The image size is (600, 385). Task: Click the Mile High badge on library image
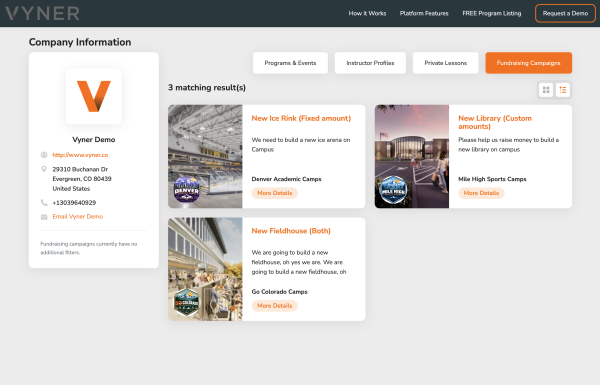(393, 189)
